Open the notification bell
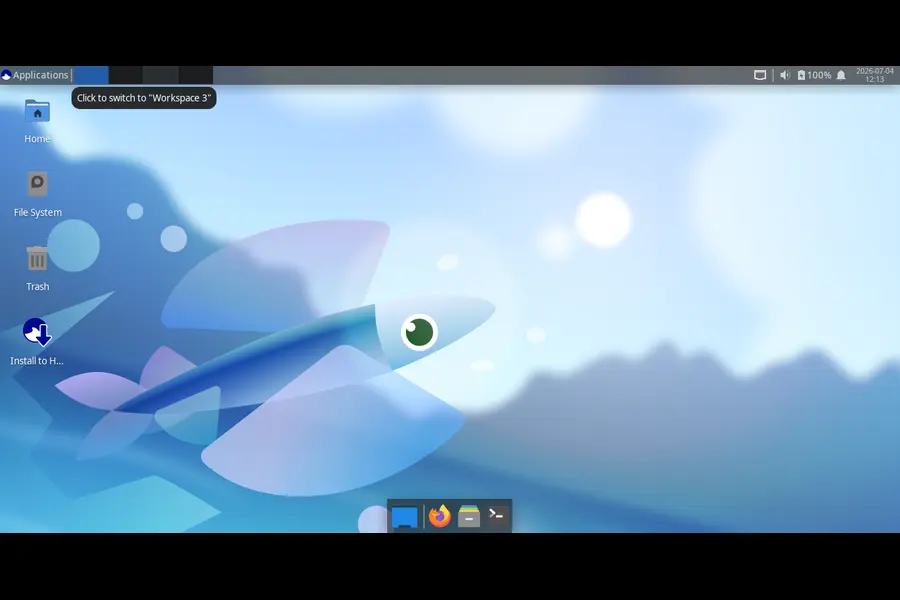900x600 pixels. point(841,75)
